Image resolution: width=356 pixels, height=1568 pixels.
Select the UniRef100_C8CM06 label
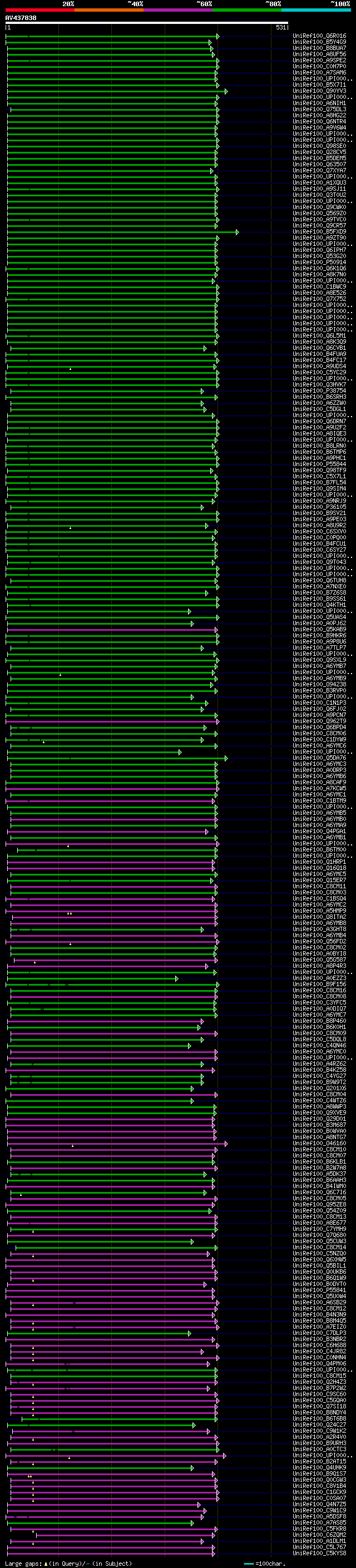tap(319, 734)
